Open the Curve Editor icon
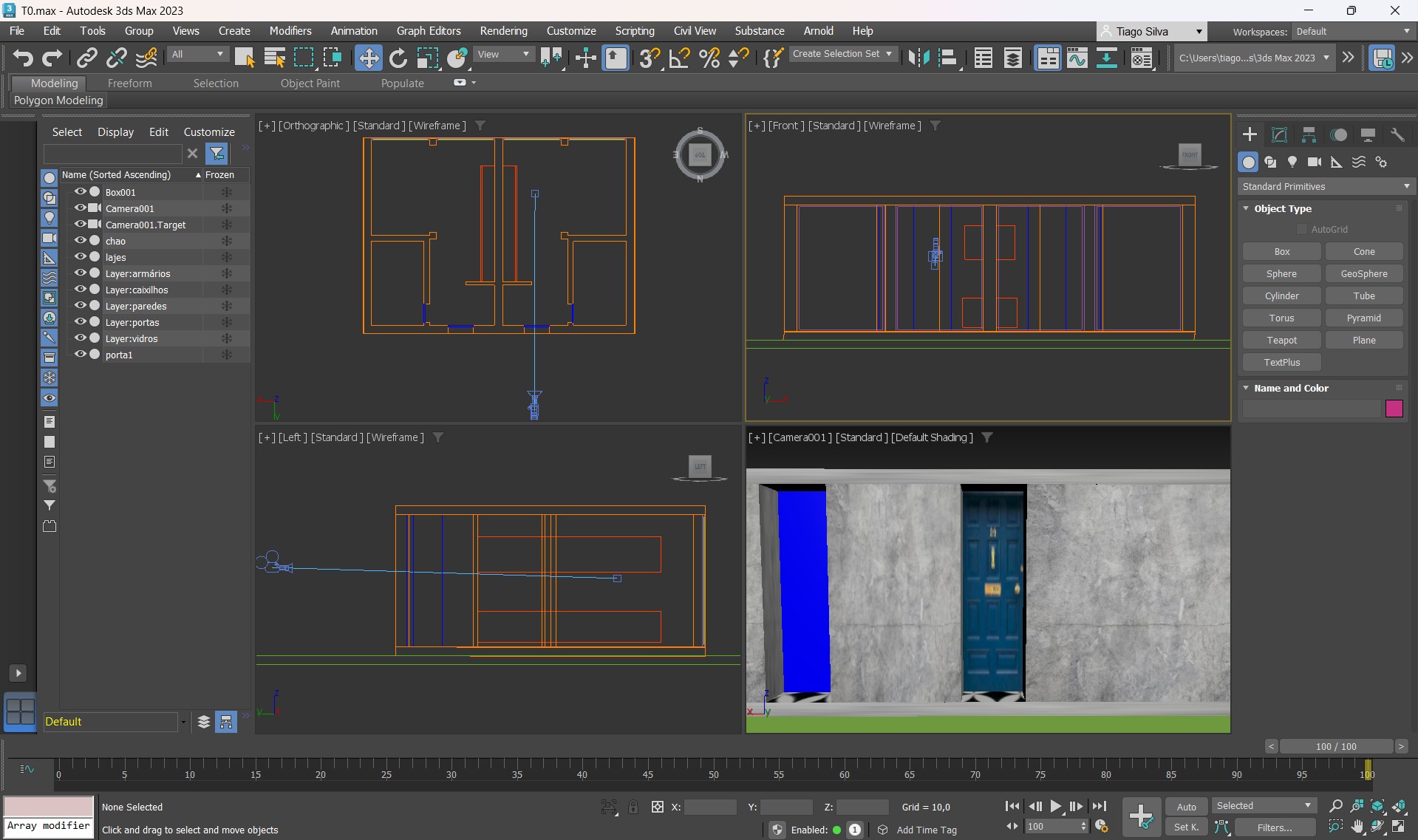1418x840 pixels. tap(1077, 58)
